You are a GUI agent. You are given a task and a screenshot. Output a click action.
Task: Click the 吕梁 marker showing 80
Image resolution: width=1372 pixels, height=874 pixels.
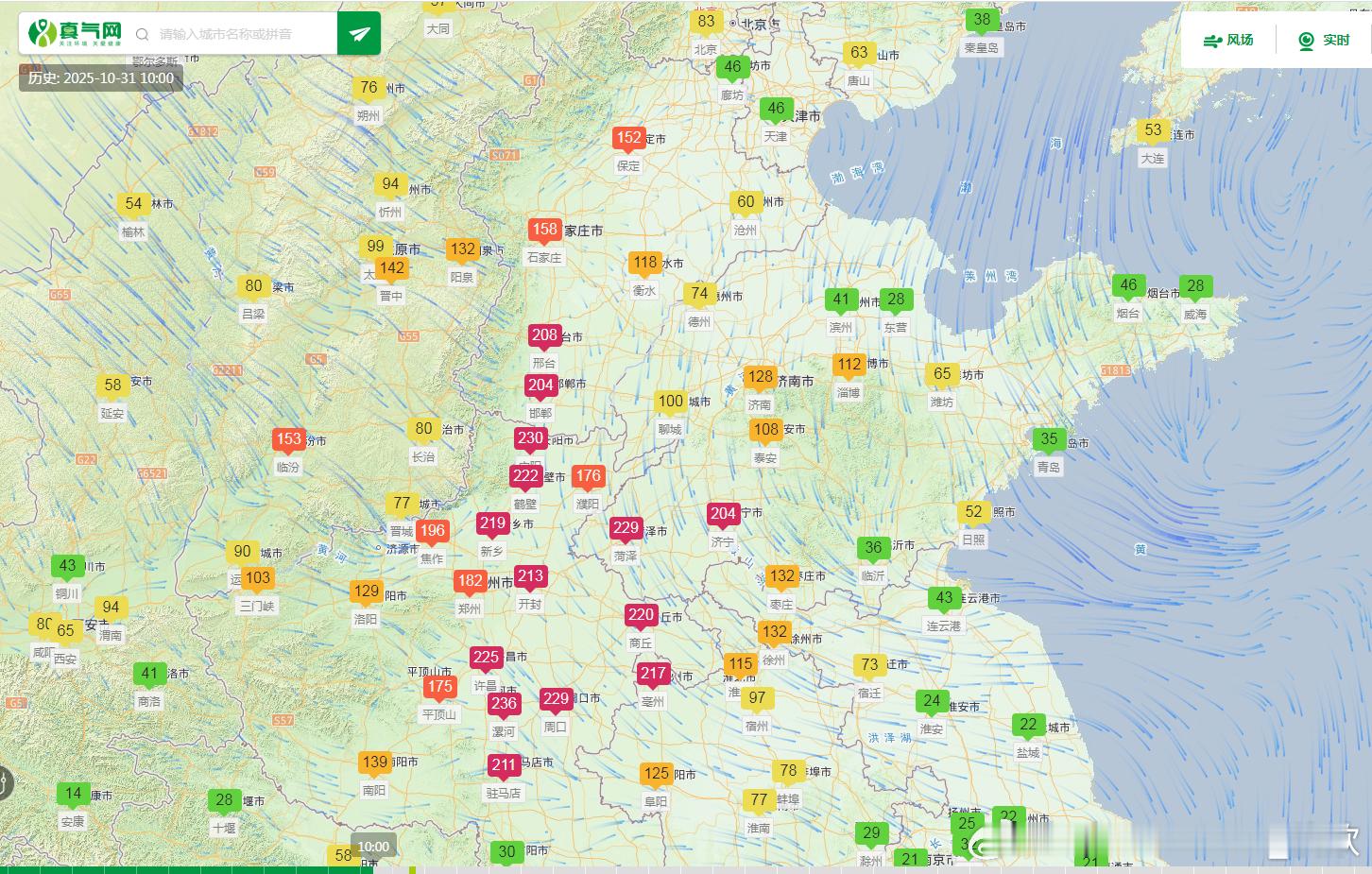pos(253,287)
